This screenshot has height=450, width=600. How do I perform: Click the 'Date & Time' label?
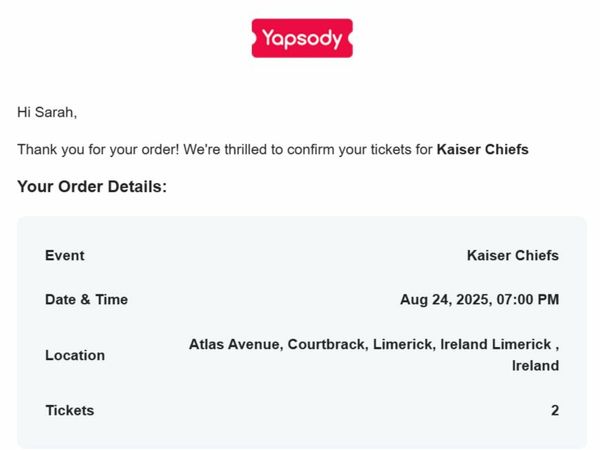(x=86, y=299)
